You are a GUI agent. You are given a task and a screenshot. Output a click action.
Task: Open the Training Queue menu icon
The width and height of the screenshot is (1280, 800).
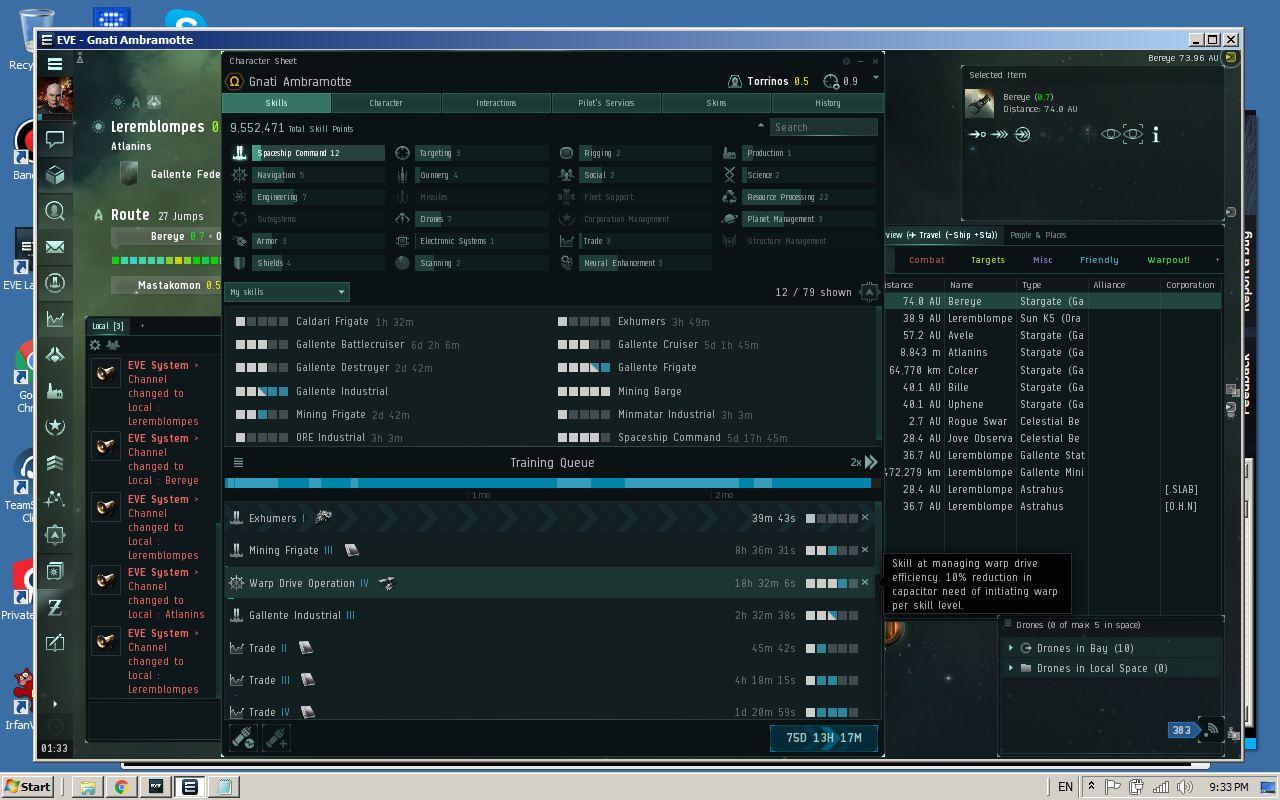[x=238, y=462]
